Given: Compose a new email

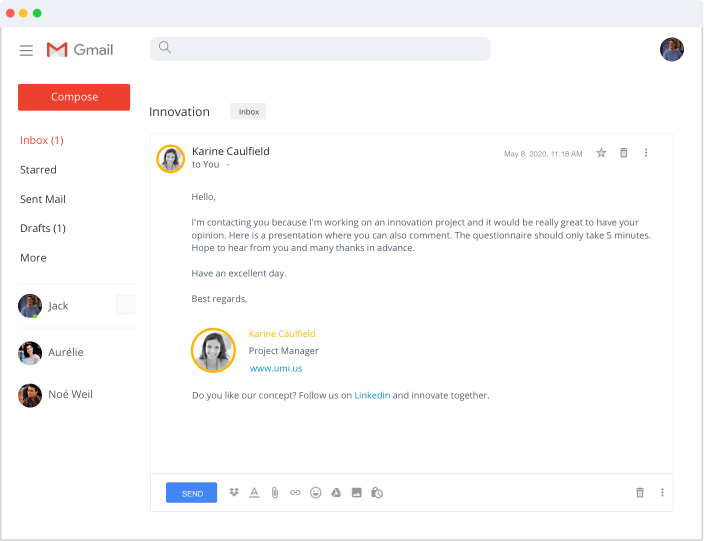Looking at the screenshot, I should click(x=74, y=97).
